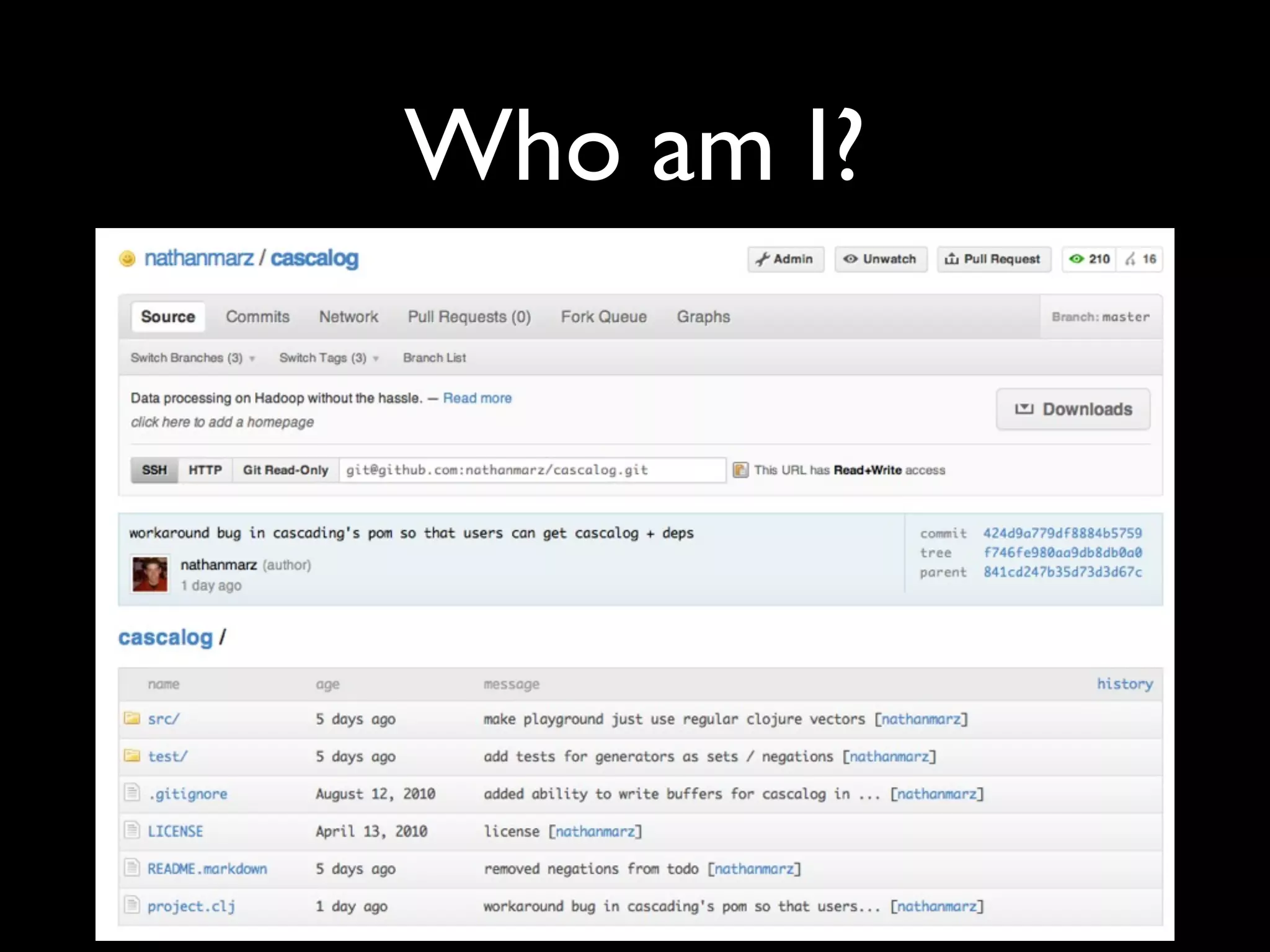Open the Graphs tab

click(703, 317)
